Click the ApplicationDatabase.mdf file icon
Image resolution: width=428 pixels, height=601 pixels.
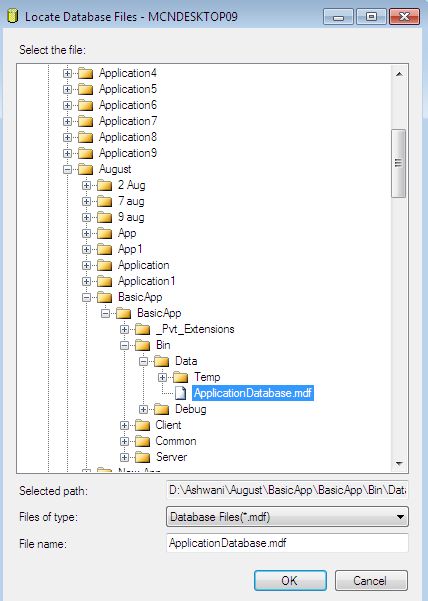click(x=180, y=393)
